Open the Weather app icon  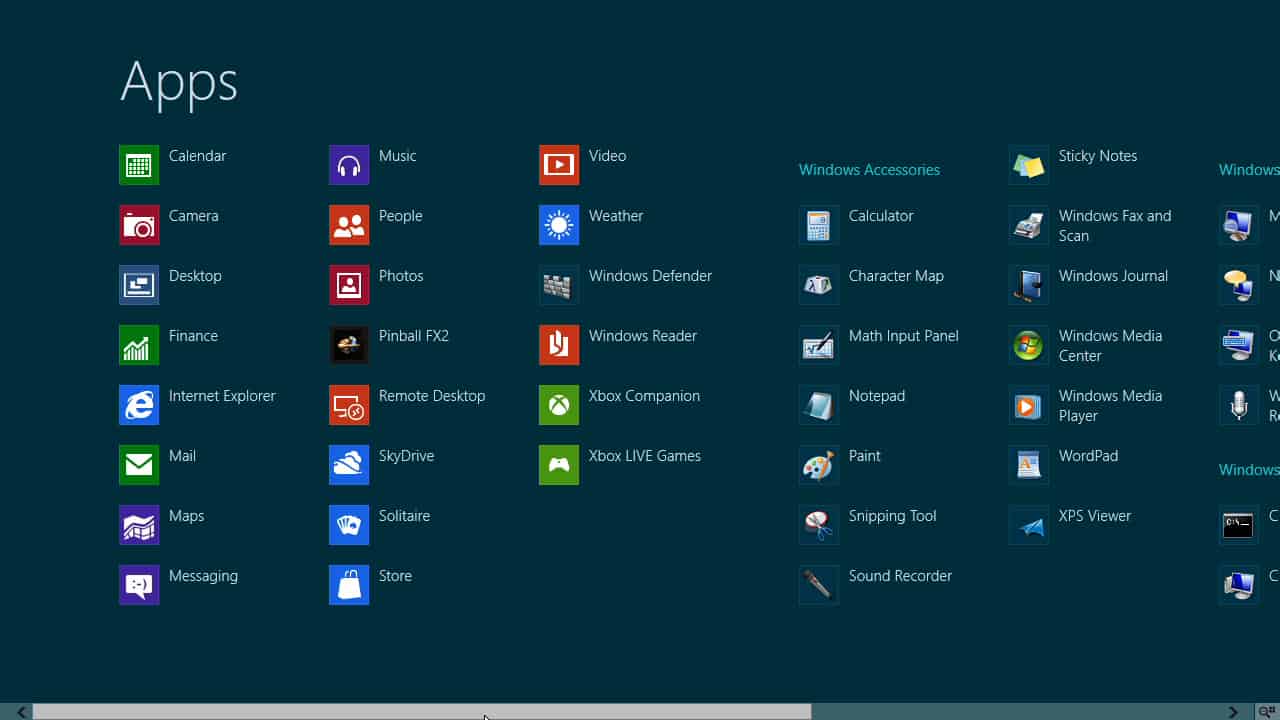click(x=559, y=225)
